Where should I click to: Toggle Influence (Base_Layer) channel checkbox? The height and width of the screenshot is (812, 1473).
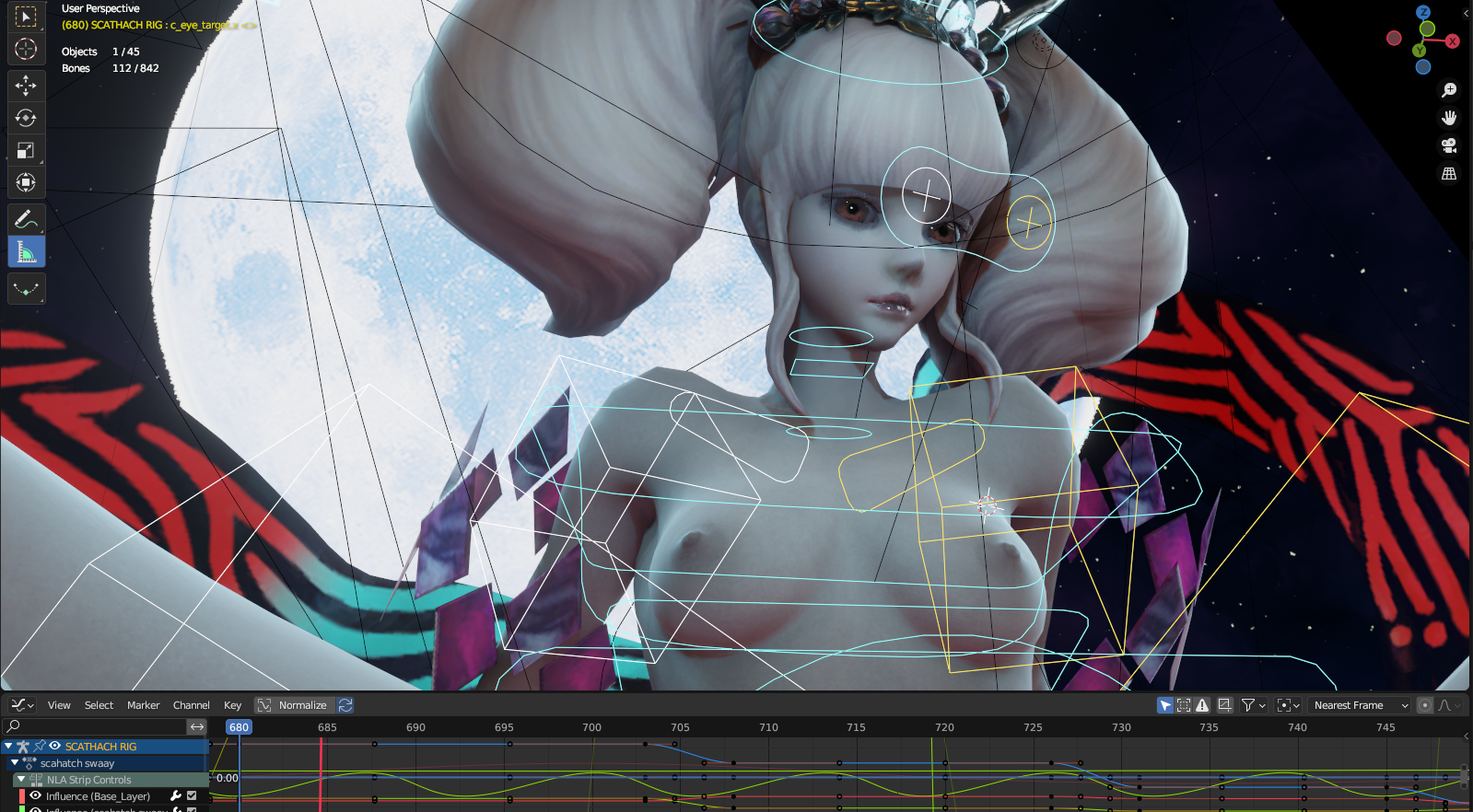pyautogui.click(x=192, y=796)
